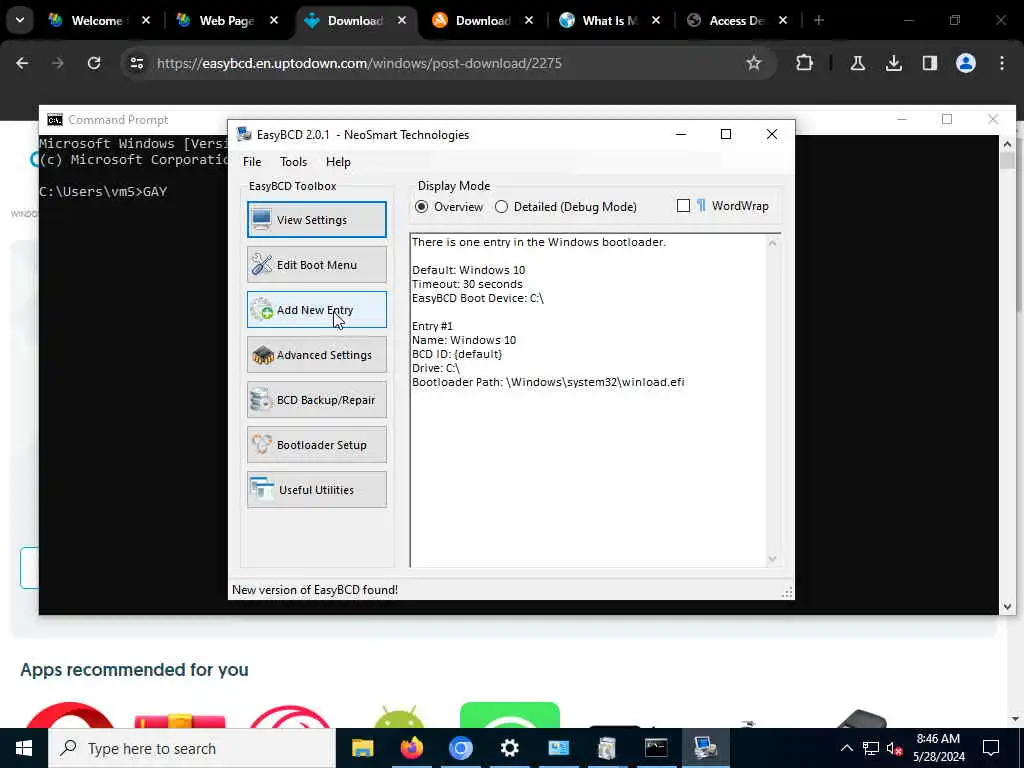Click 'Timeout: 30 seconds' line
Screen dimensions: 1024x768
[467, 284]
